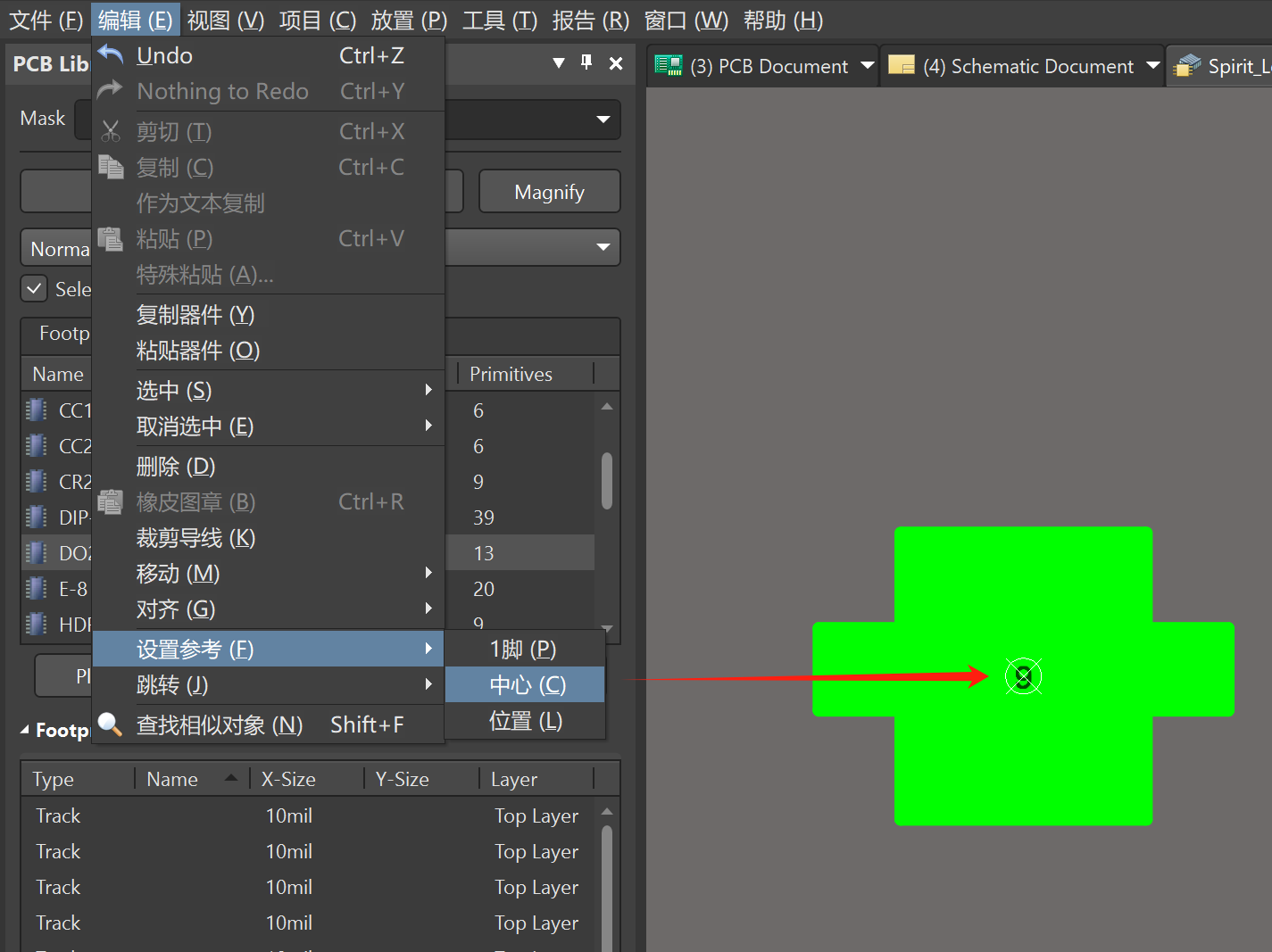This screenshot has width=1272, height=952.
Task: Click the origin marker on green pad
Action: point(1023,676)
